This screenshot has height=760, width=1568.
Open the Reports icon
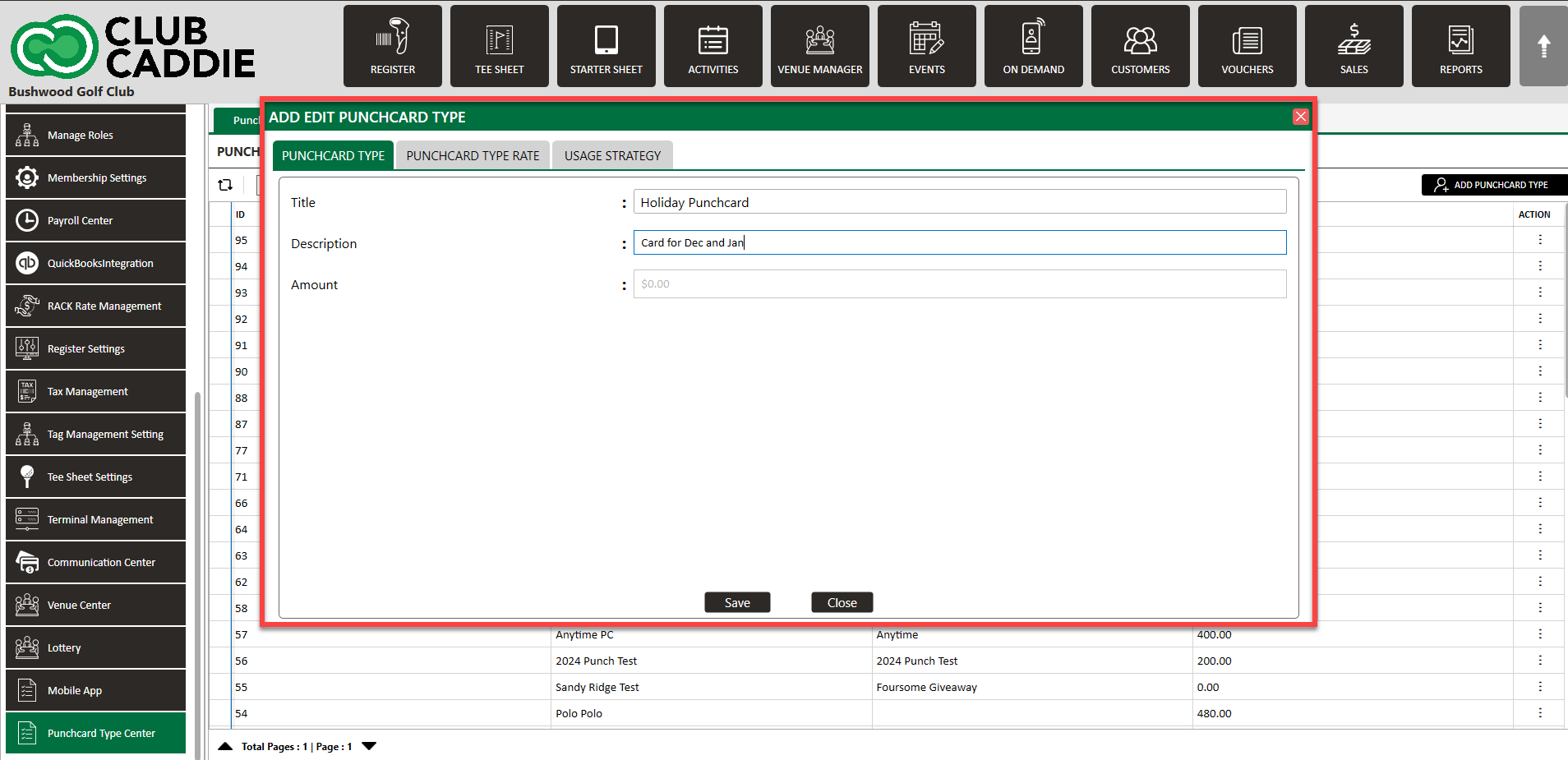click(1460, 46)
